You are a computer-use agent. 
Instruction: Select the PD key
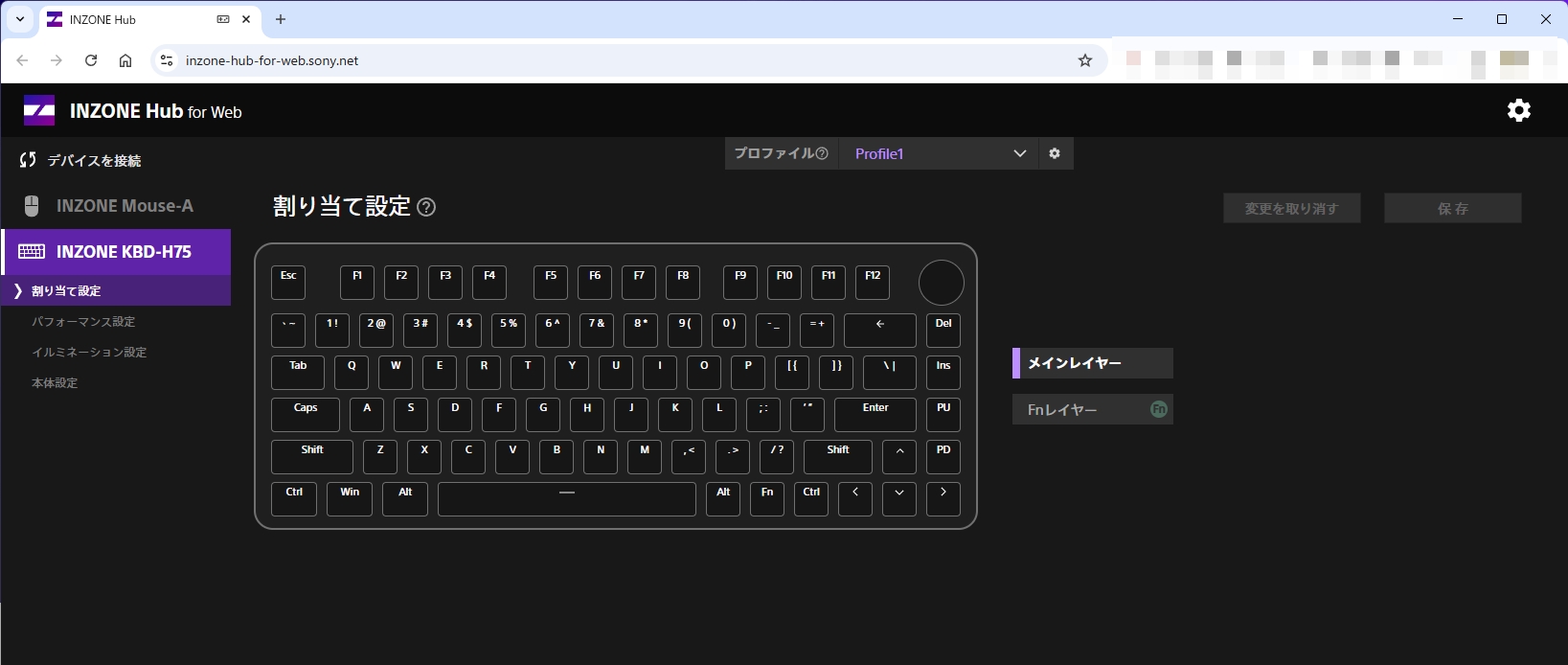943,457
